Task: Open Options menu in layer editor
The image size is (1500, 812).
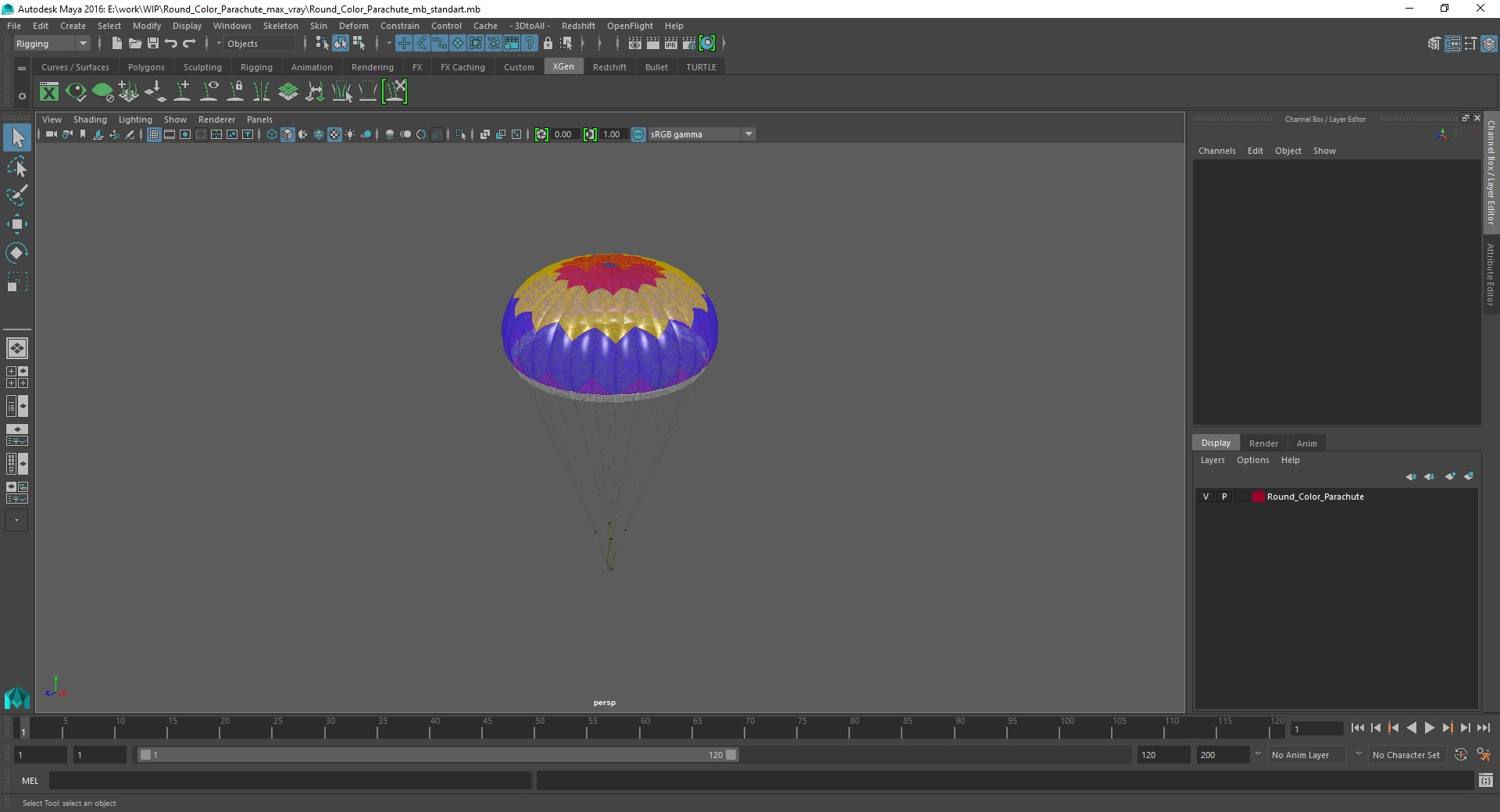Action: tap(1253, 460)
